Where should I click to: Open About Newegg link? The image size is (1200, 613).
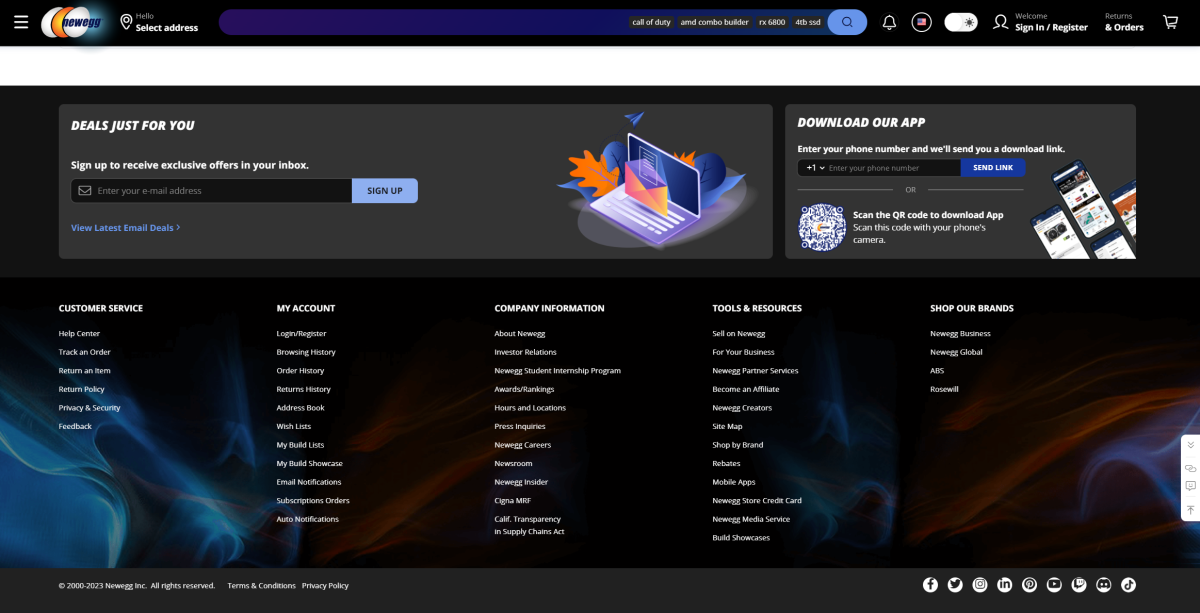520,334
